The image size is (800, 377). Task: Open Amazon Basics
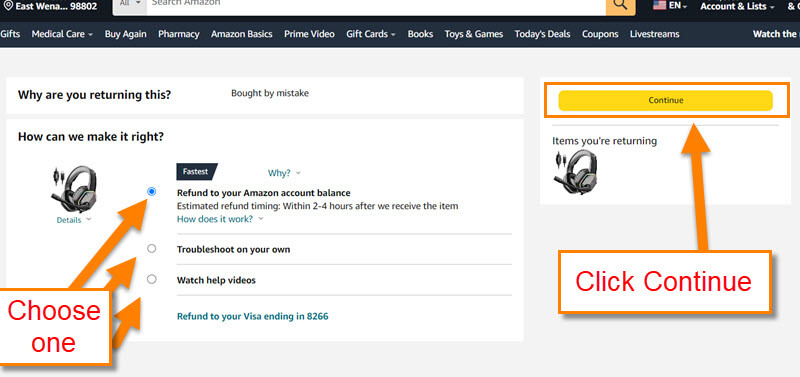242,34
